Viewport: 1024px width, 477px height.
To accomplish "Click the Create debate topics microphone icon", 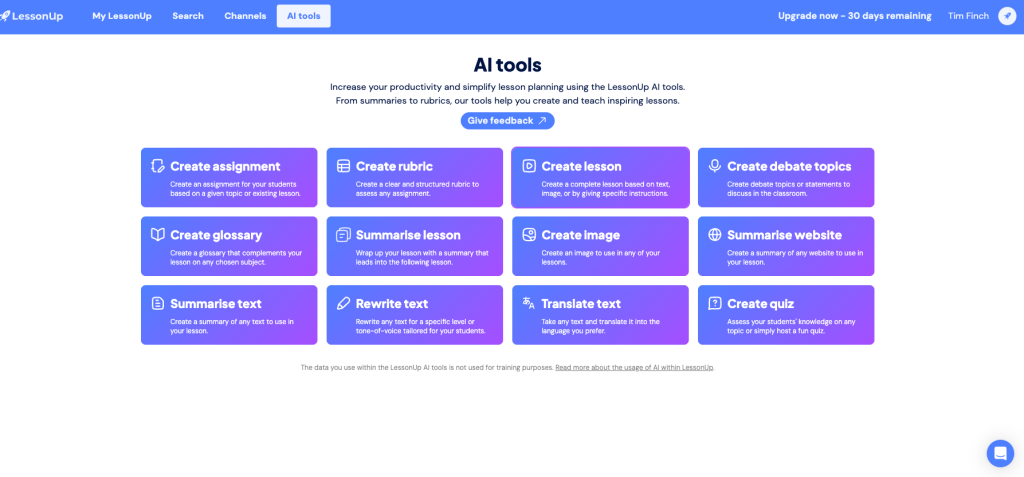I will click(x=715, y=166).
